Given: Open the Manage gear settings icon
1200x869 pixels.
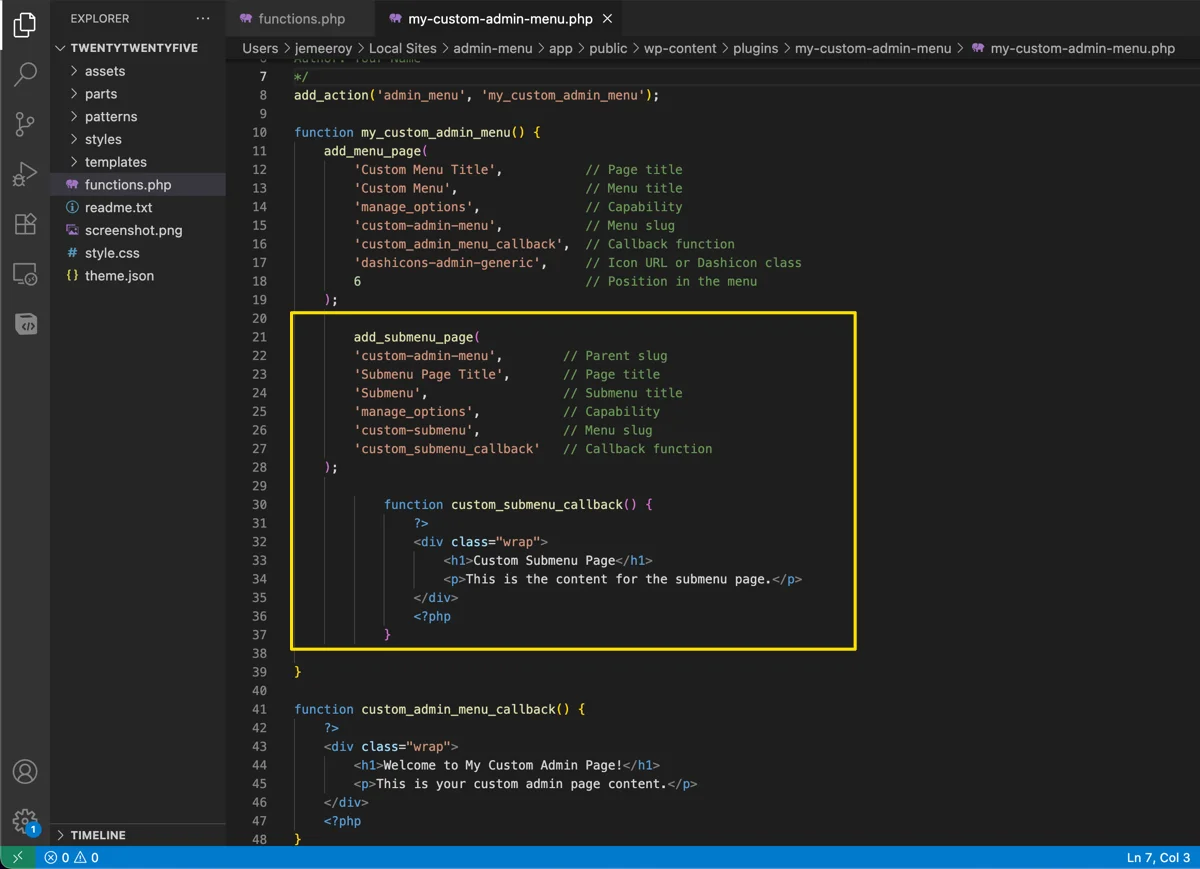Looking at the screenshot, I should [x=25, y=821].
